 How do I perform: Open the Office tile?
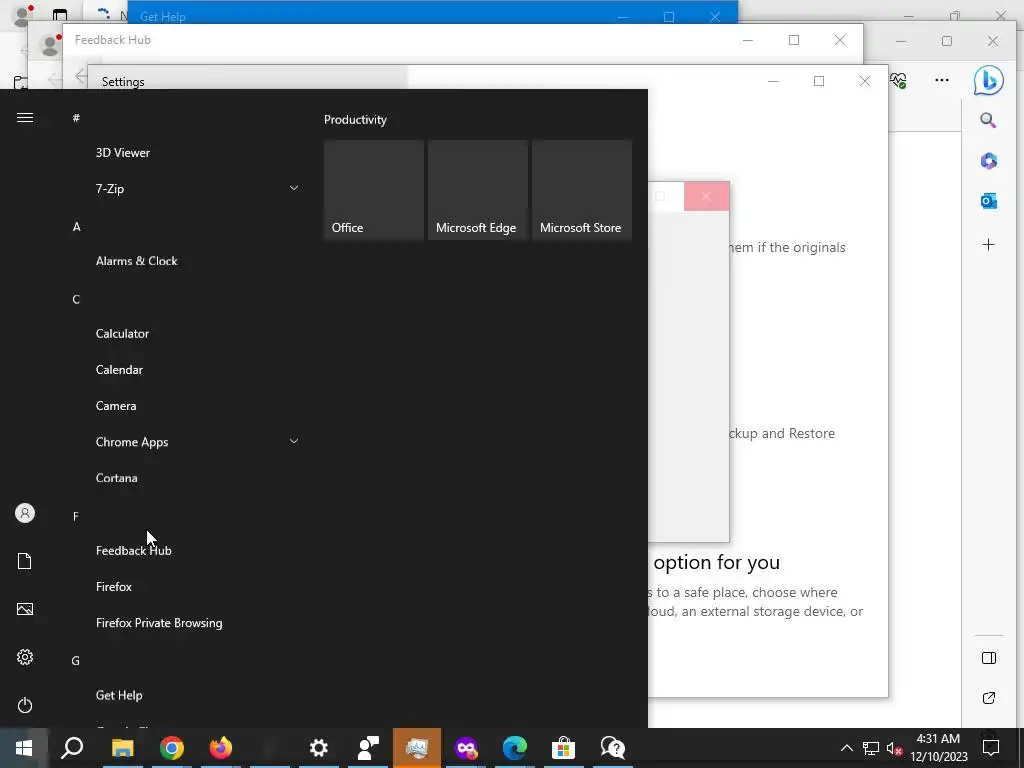point(374,190)
